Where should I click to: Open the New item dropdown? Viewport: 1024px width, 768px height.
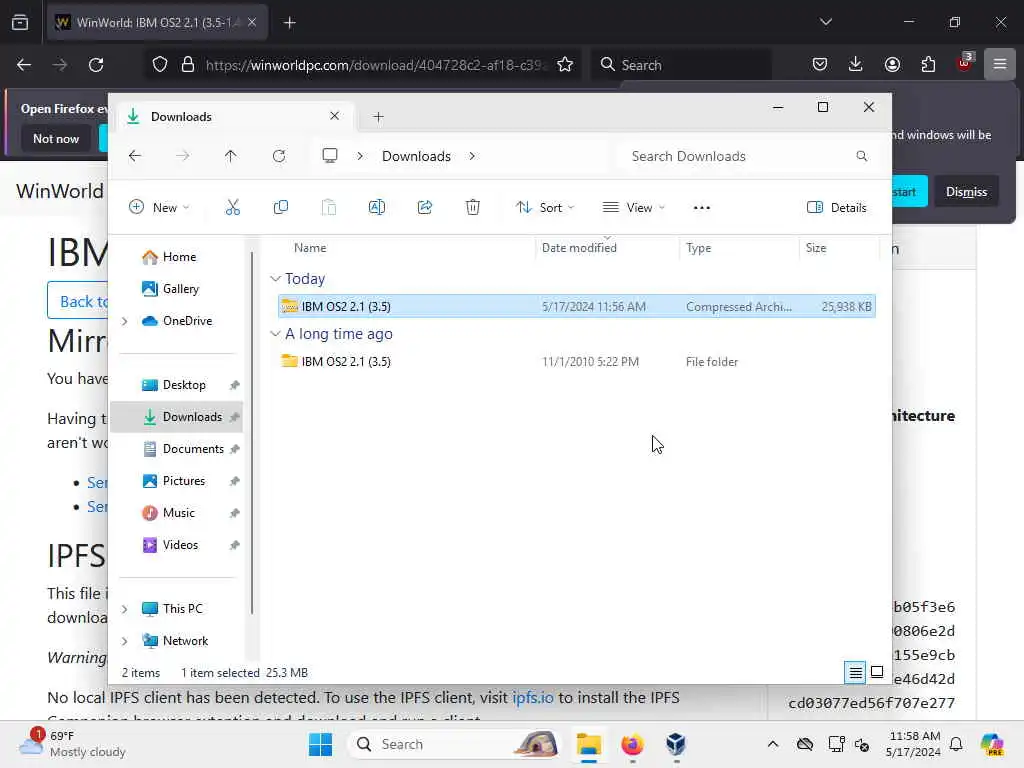coord(159,208)
